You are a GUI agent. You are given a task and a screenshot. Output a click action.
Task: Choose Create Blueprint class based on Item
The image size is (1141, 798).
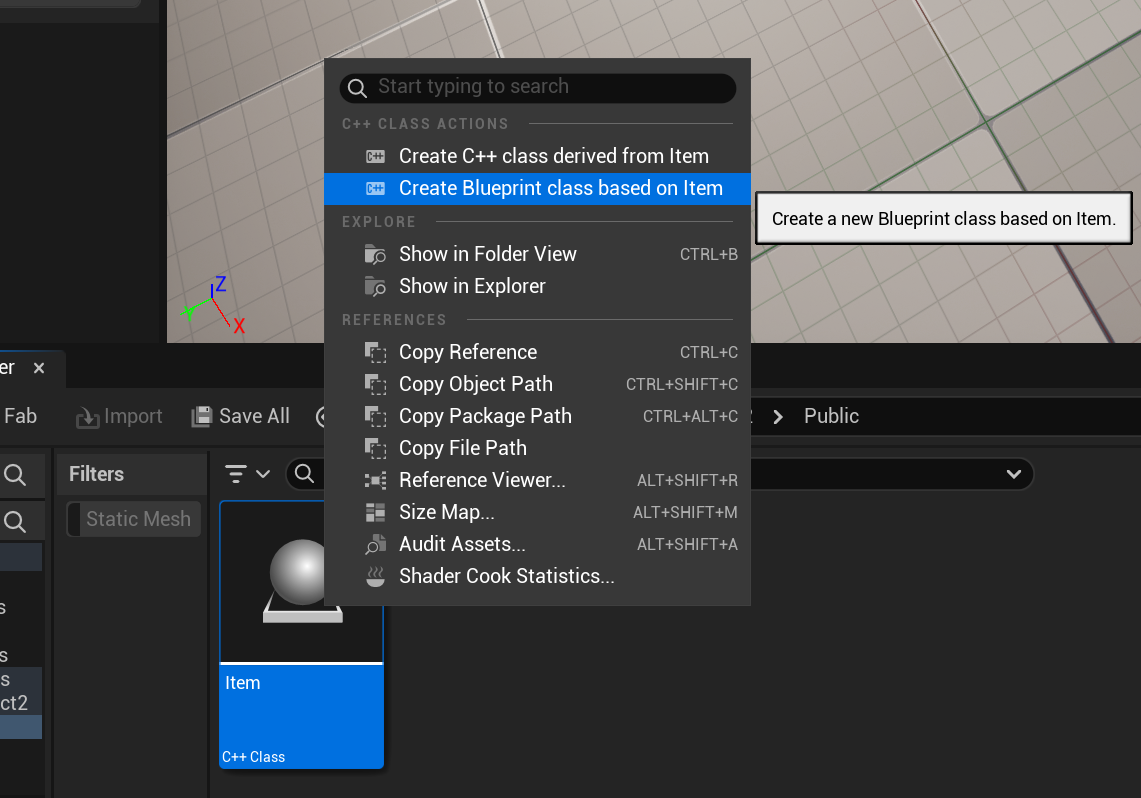pyautogui.click(x=537, y=188)
